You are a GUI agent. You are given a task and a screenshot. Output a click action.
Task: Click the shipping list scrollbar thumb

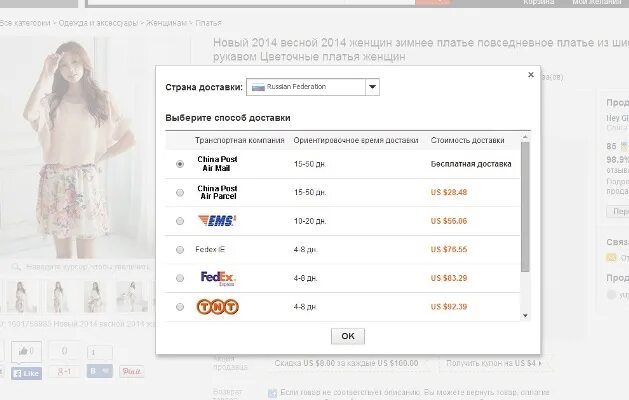(x=525, y=207)
